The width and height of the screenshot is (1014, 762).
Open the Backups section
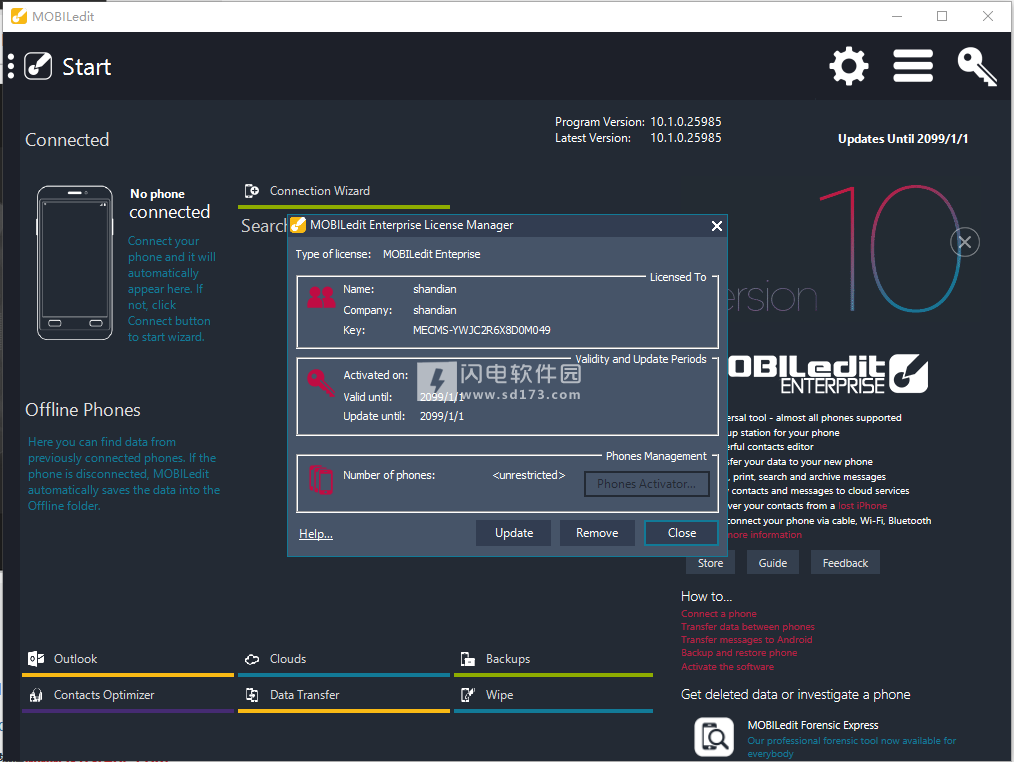(x=553, y=660)
